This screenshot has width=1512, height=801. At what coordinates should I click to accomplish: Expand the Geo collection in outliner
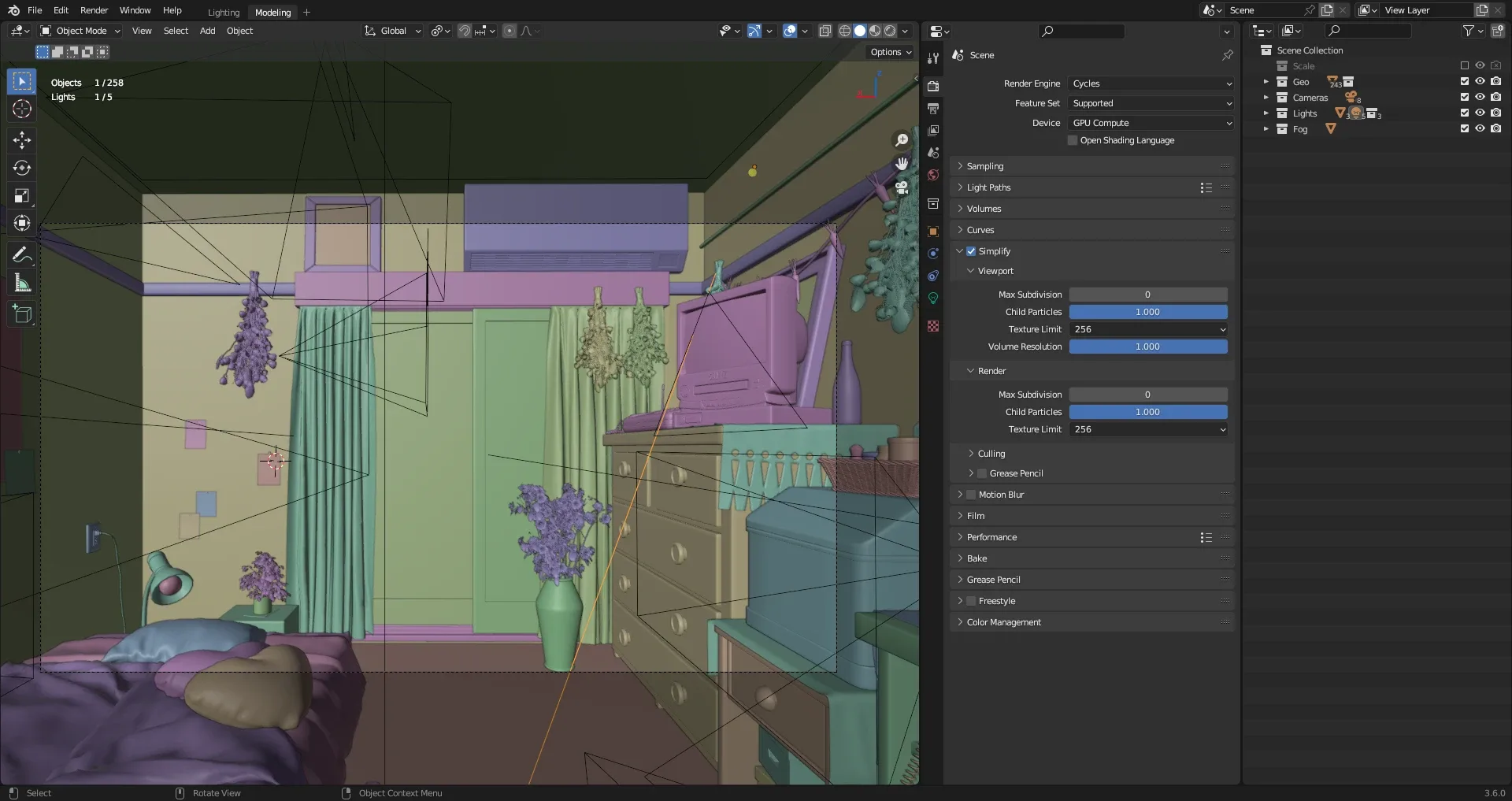pyautogui.click(x=1266, y=82)
